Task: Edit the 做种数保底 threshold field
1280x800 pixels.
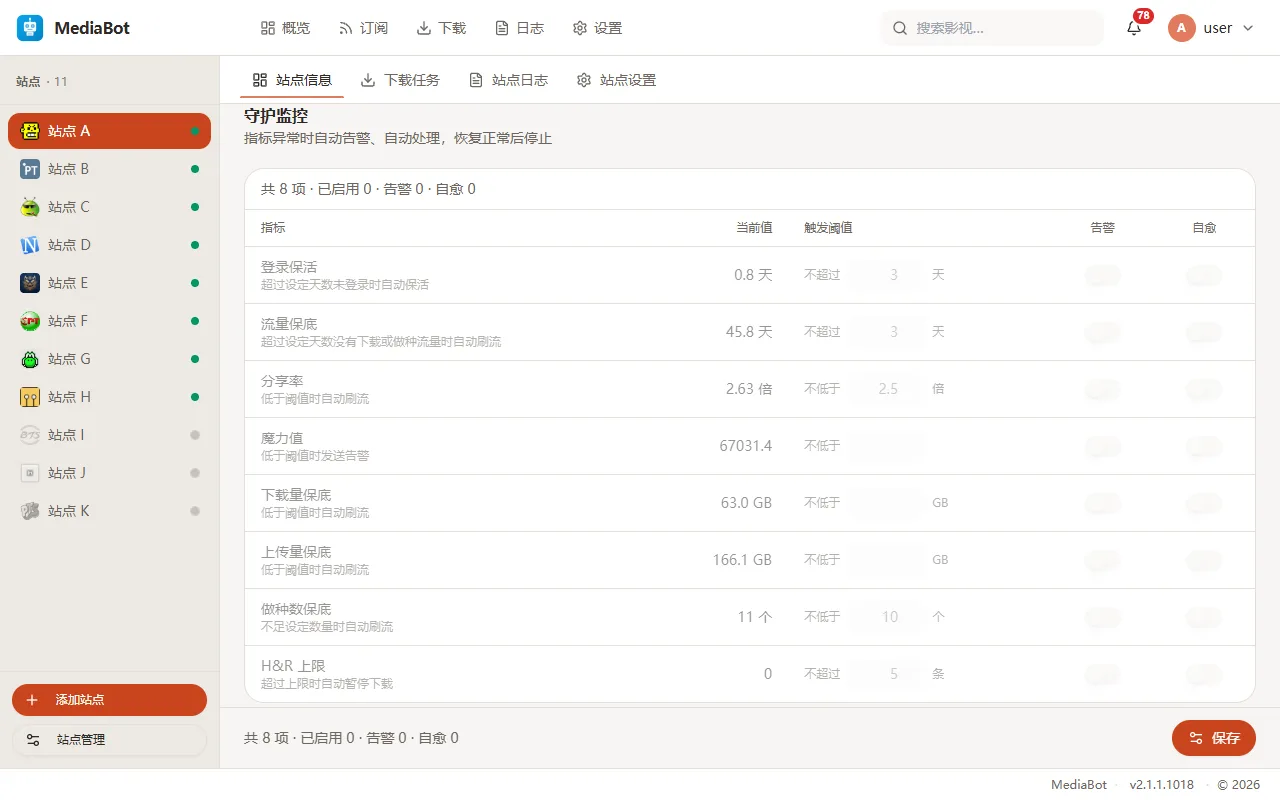Action: tap(886, 617)
